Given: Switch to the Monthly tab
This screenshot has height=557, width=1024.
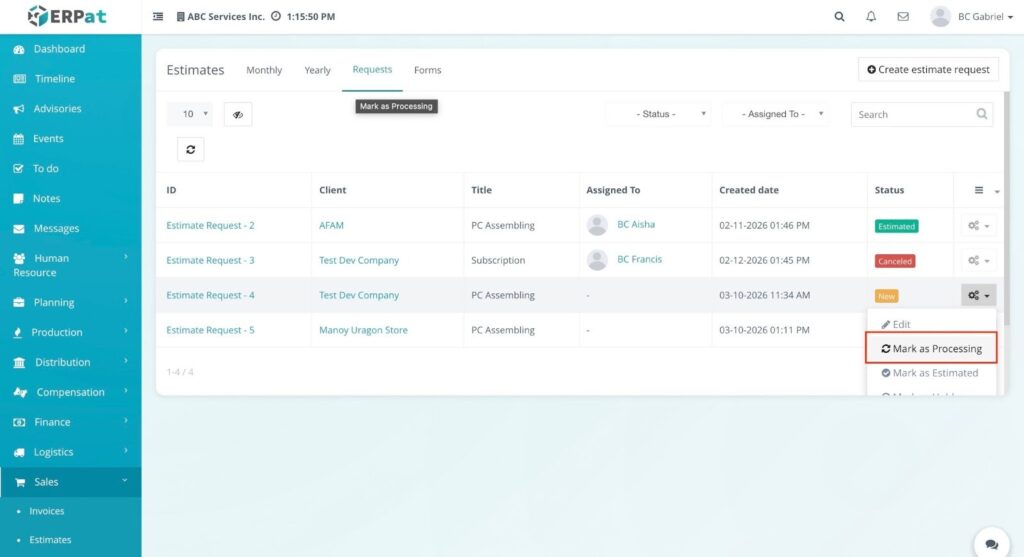Looking at the screenshot, I should click(x=264, y=70).
